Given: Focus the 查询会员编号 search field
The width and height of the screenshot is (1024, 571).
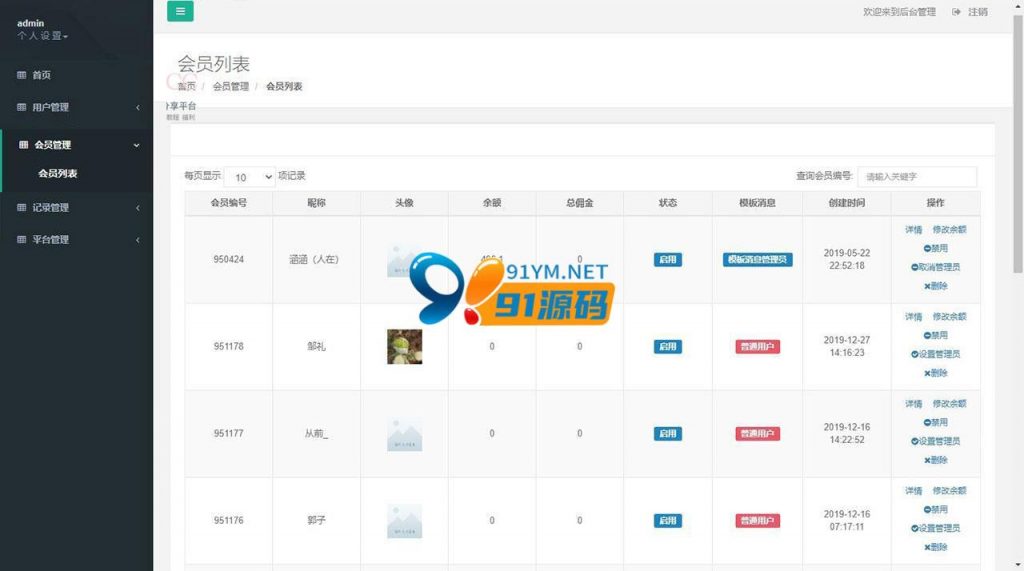Looking at the screenshot, I should click(x=917, y=176).
